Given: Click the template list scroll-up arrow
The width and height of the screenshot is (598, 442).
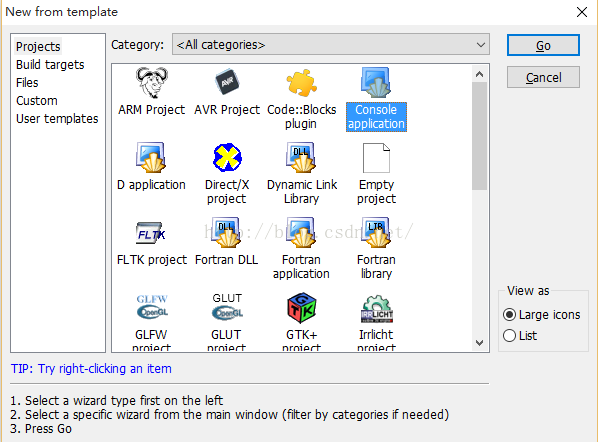Looking at the screenshot, I should click(479, 74).
